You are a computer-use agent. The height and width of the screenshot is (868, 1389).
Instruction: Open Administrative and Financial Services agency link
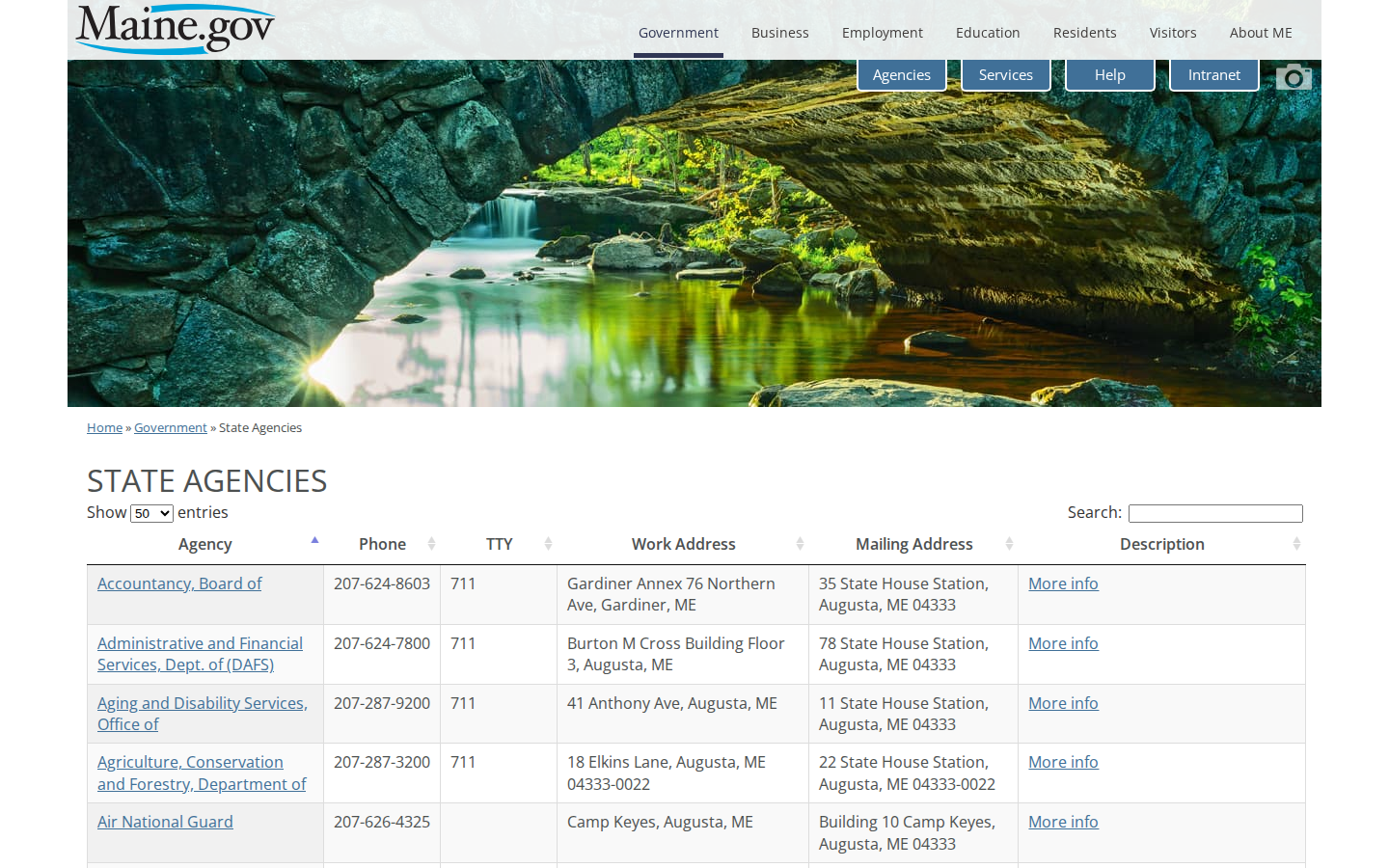pyautogui.click(x=200, y=654)
